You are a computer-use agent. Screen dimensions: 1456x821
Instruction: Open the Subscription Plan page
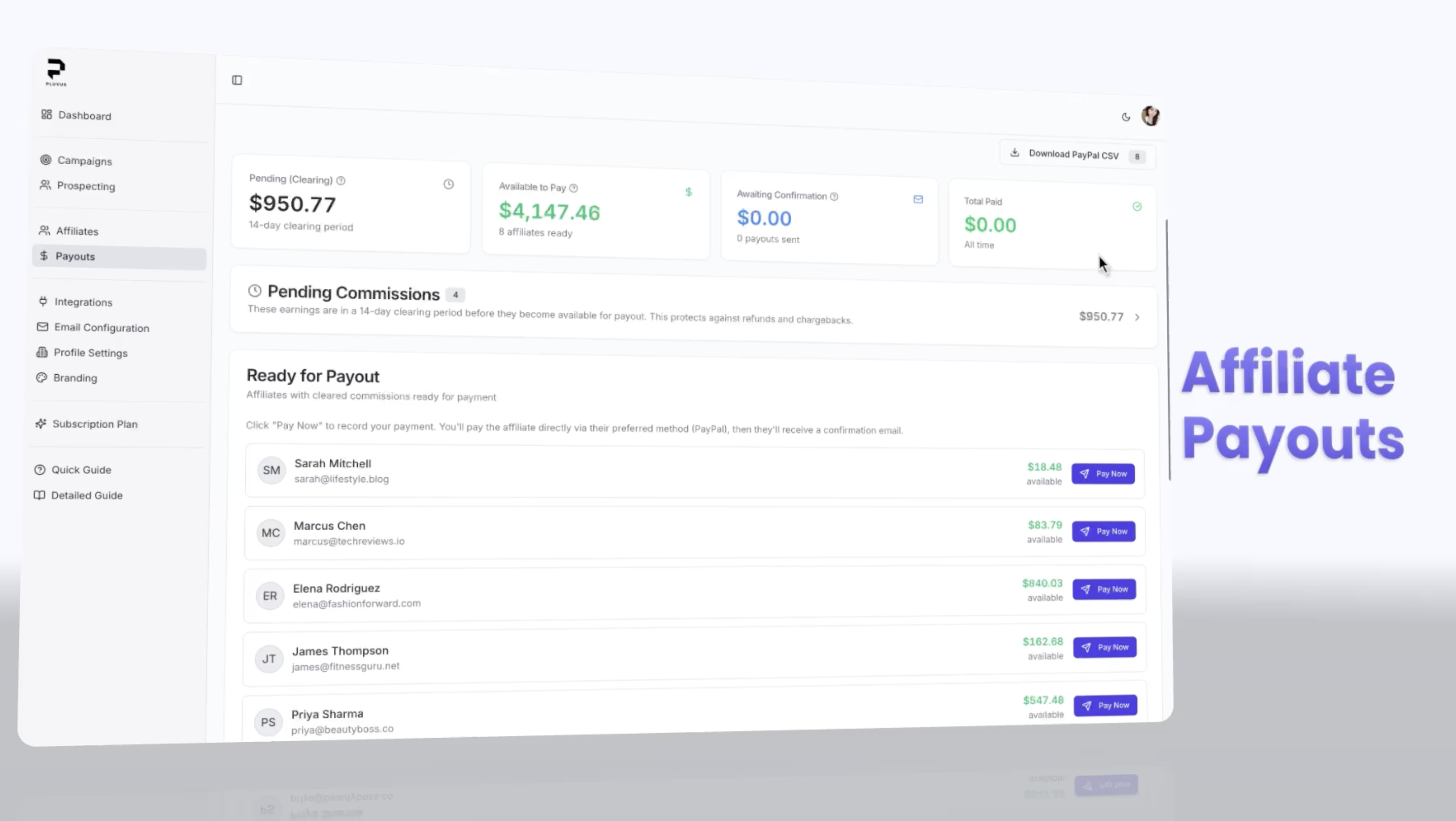(94, 424)
